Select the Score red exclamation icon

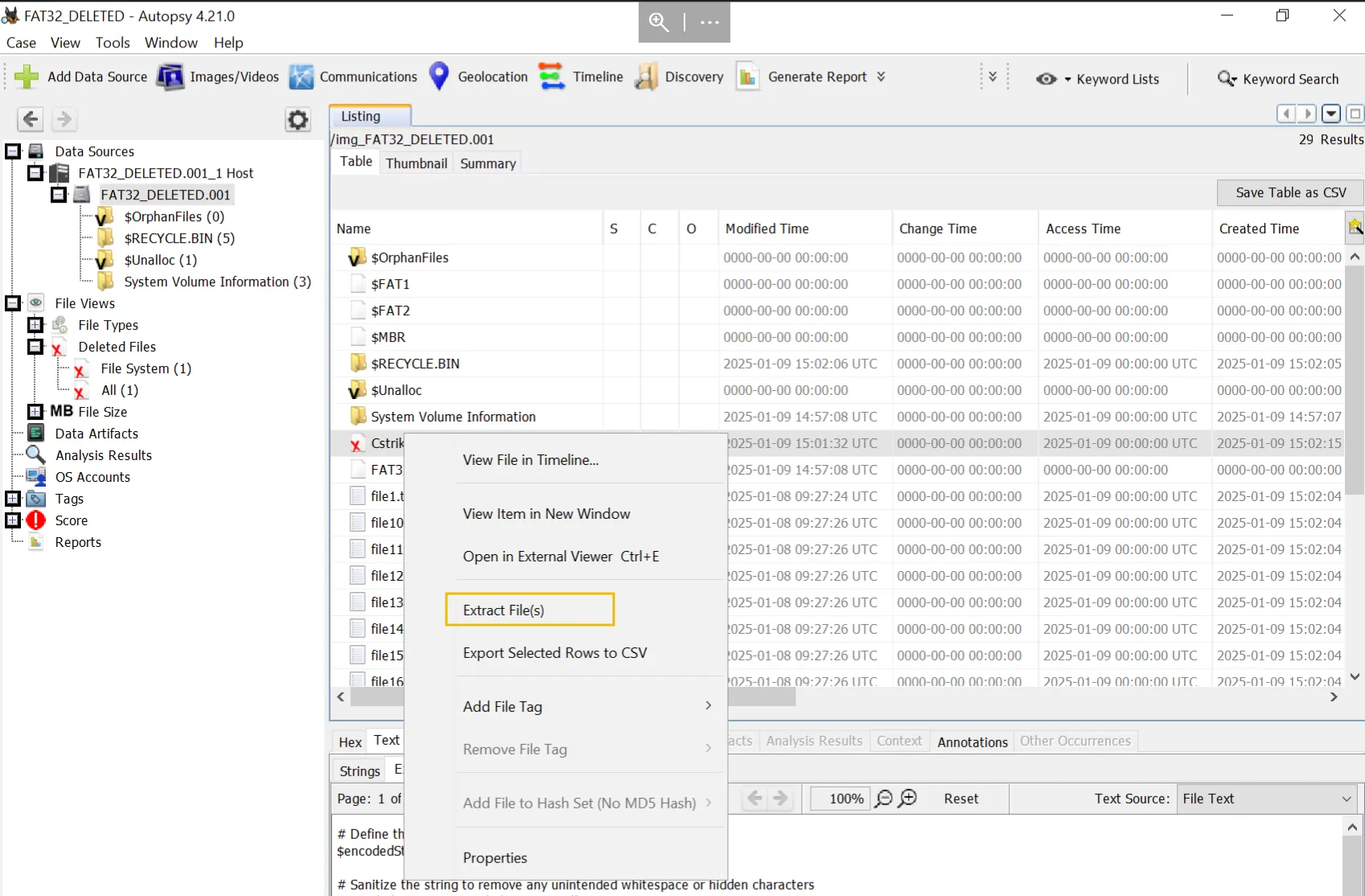(35, 520)
